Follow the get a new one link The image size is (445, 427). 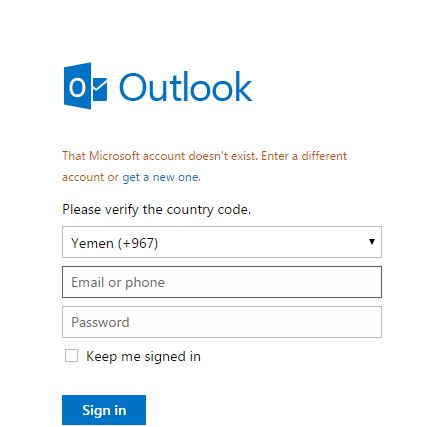coord(161,177)
